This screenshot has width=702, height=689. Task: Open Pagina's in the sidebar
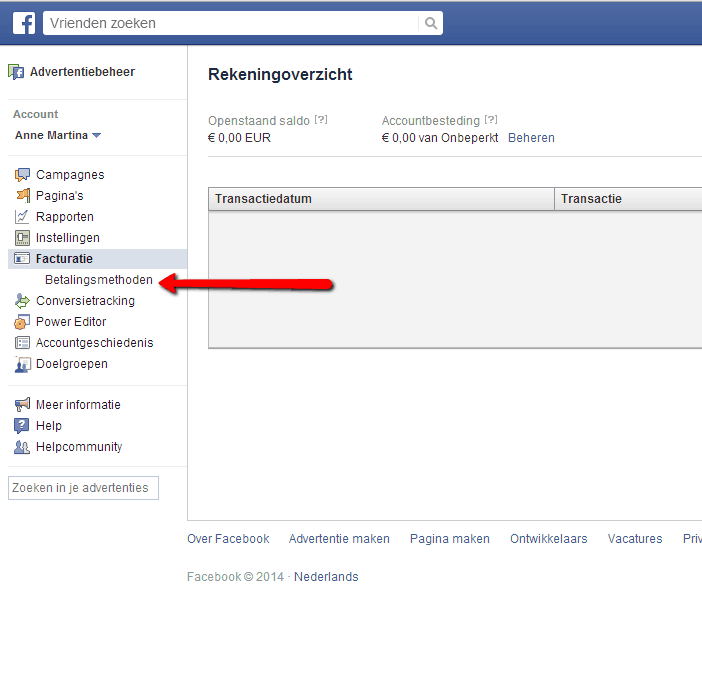click(60, 196)
